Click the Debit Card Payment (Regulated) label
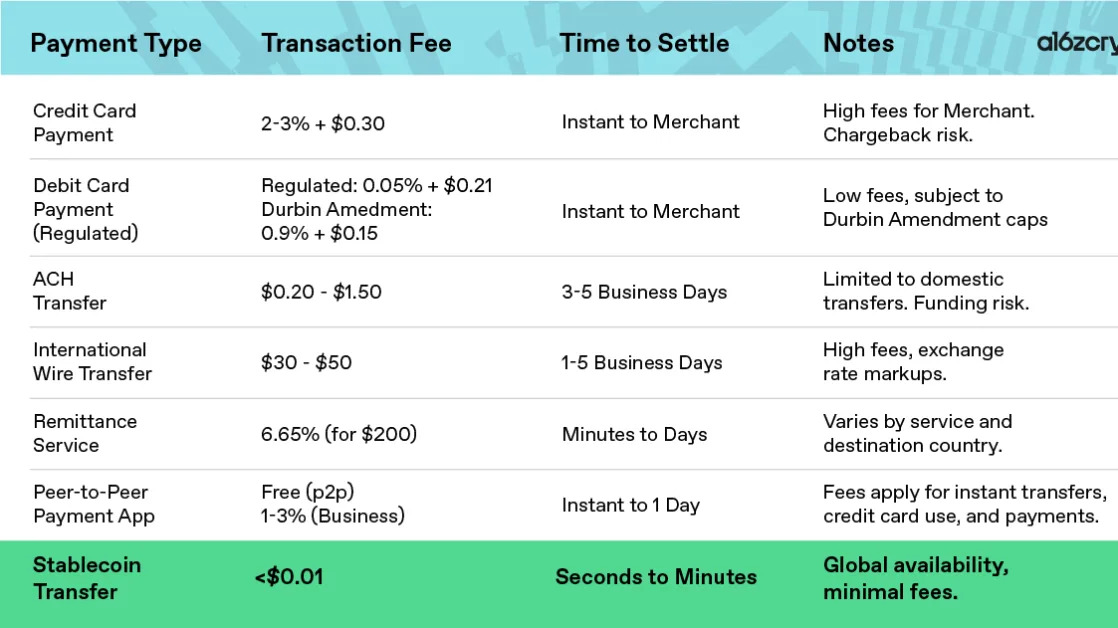The width and height of the screenshot is (1118, 628). click(x=86, y=209)
